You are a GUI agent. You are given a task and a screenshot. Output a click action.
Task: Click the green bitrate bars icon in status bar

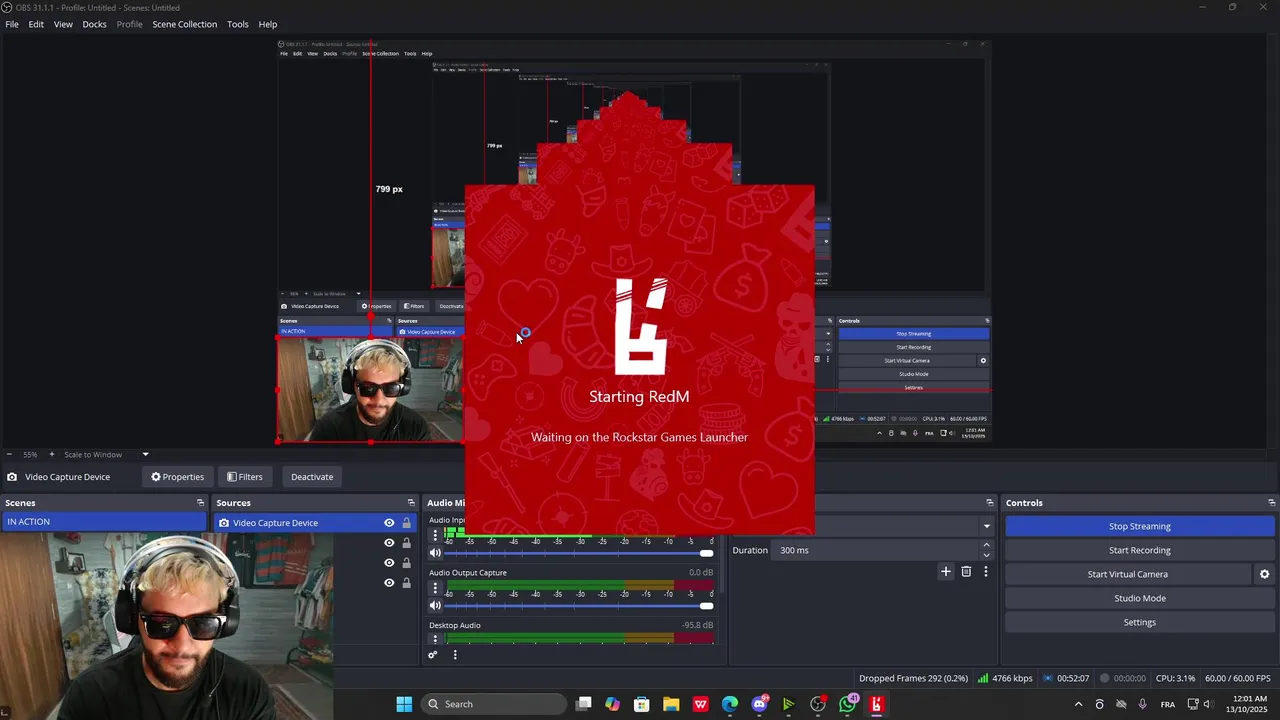tap(983, 678)
